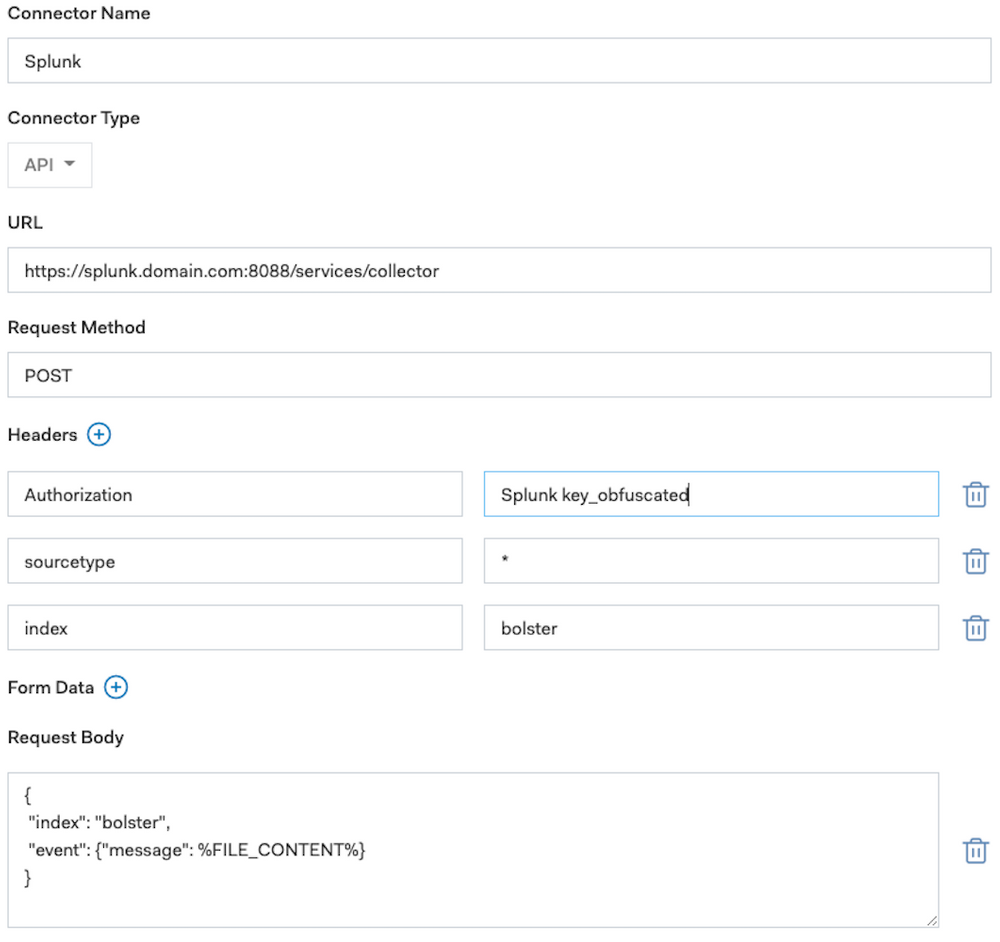Click the Request Body label
The height and width of the screenshot is (942, 1000).
click(x=66, y=738)
